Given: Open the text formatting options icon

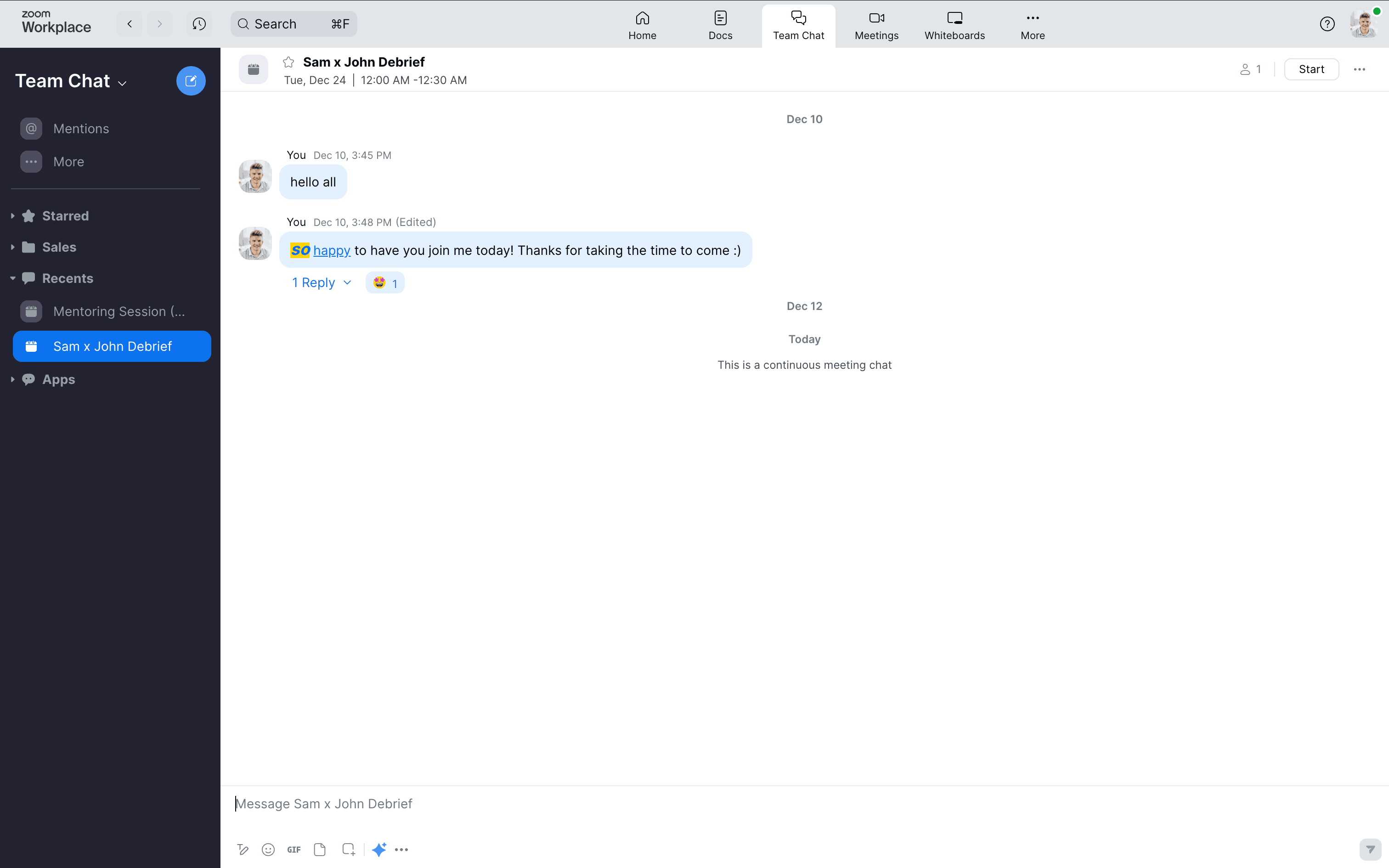Looking at the screenshot, I should [x=243, y=849].
